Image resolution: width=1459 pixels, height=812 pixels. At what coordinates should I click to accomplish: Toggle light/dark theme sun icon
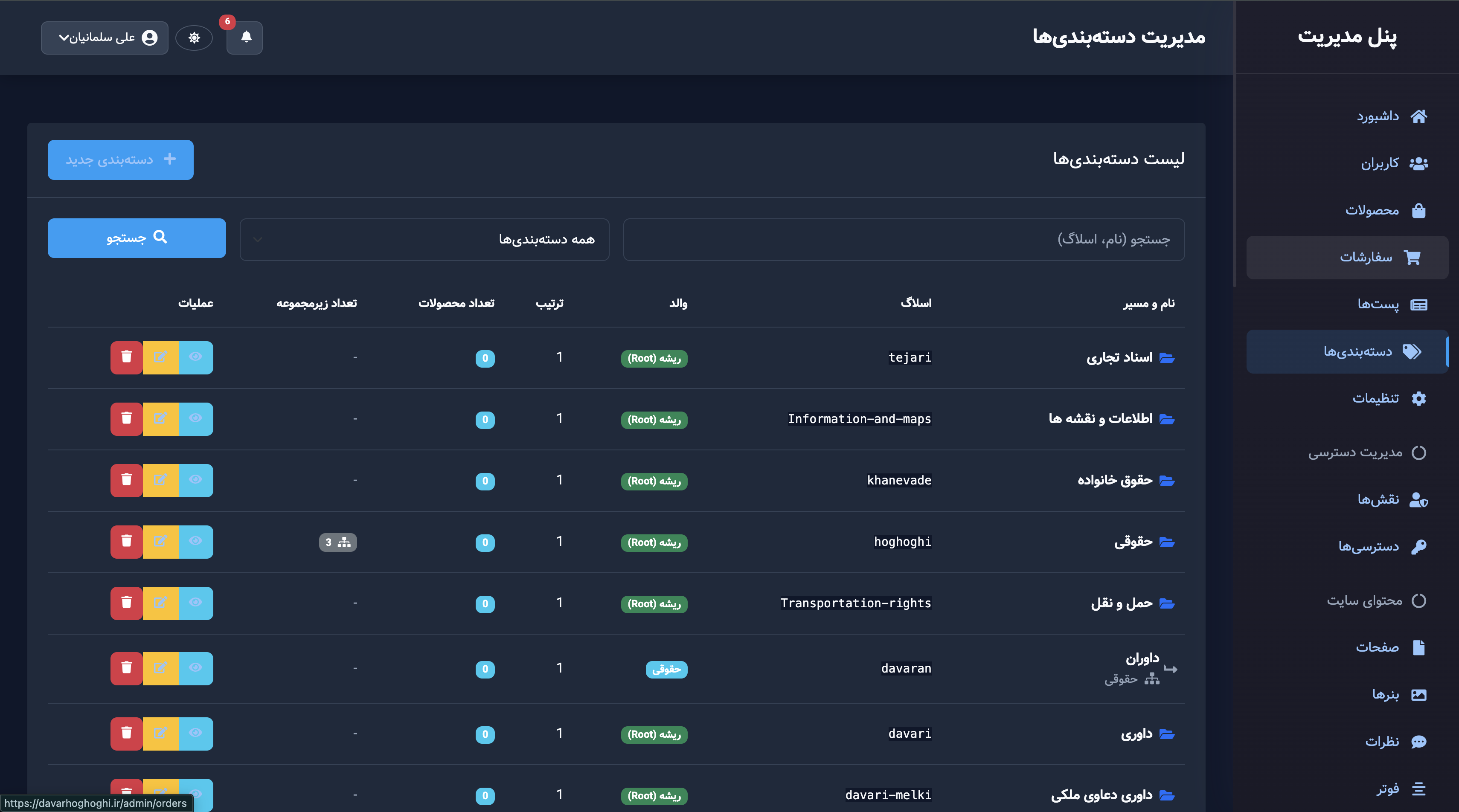194,38
